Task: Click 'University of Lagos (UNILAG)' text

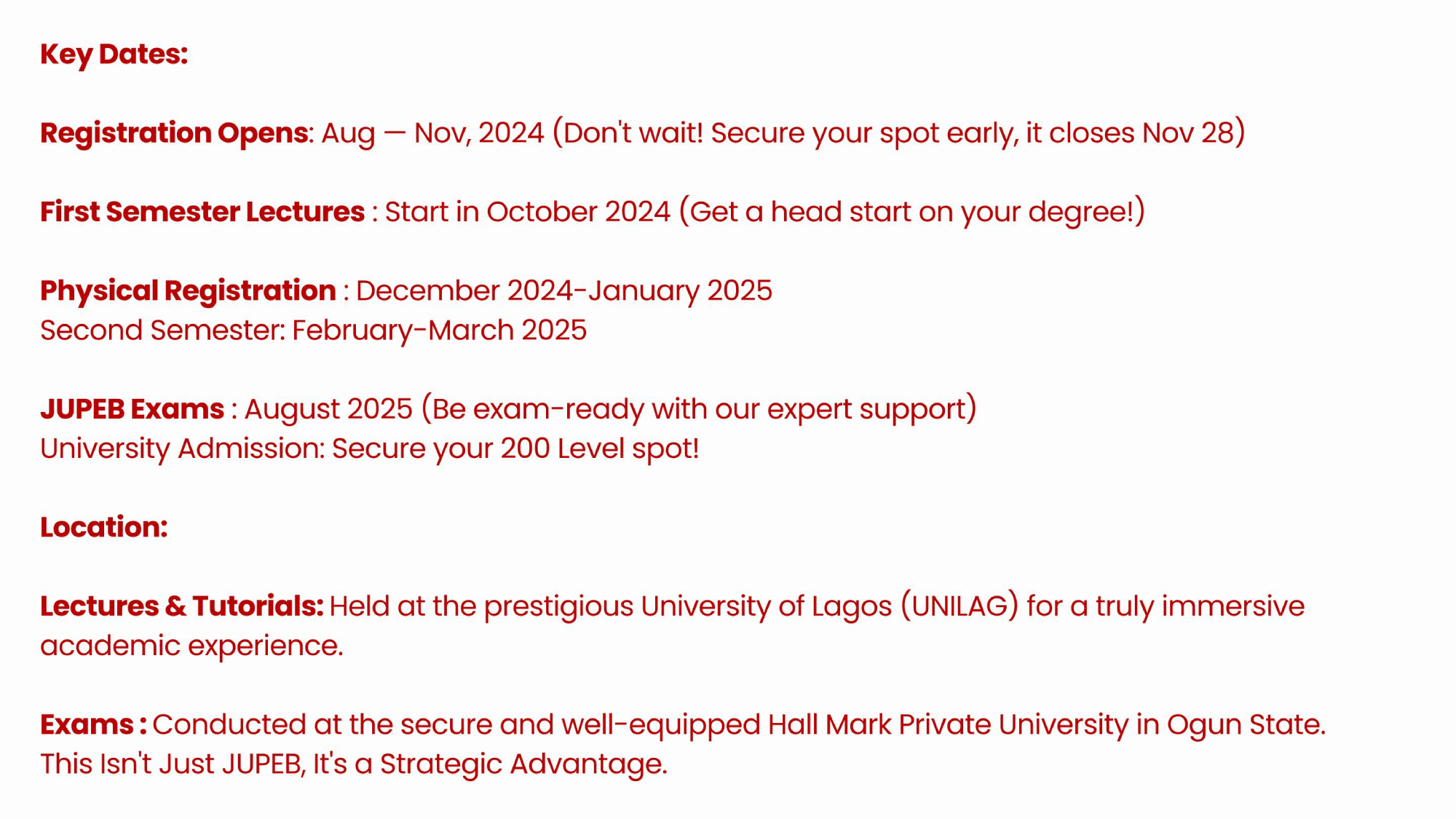Action: [x=829, y=606]
